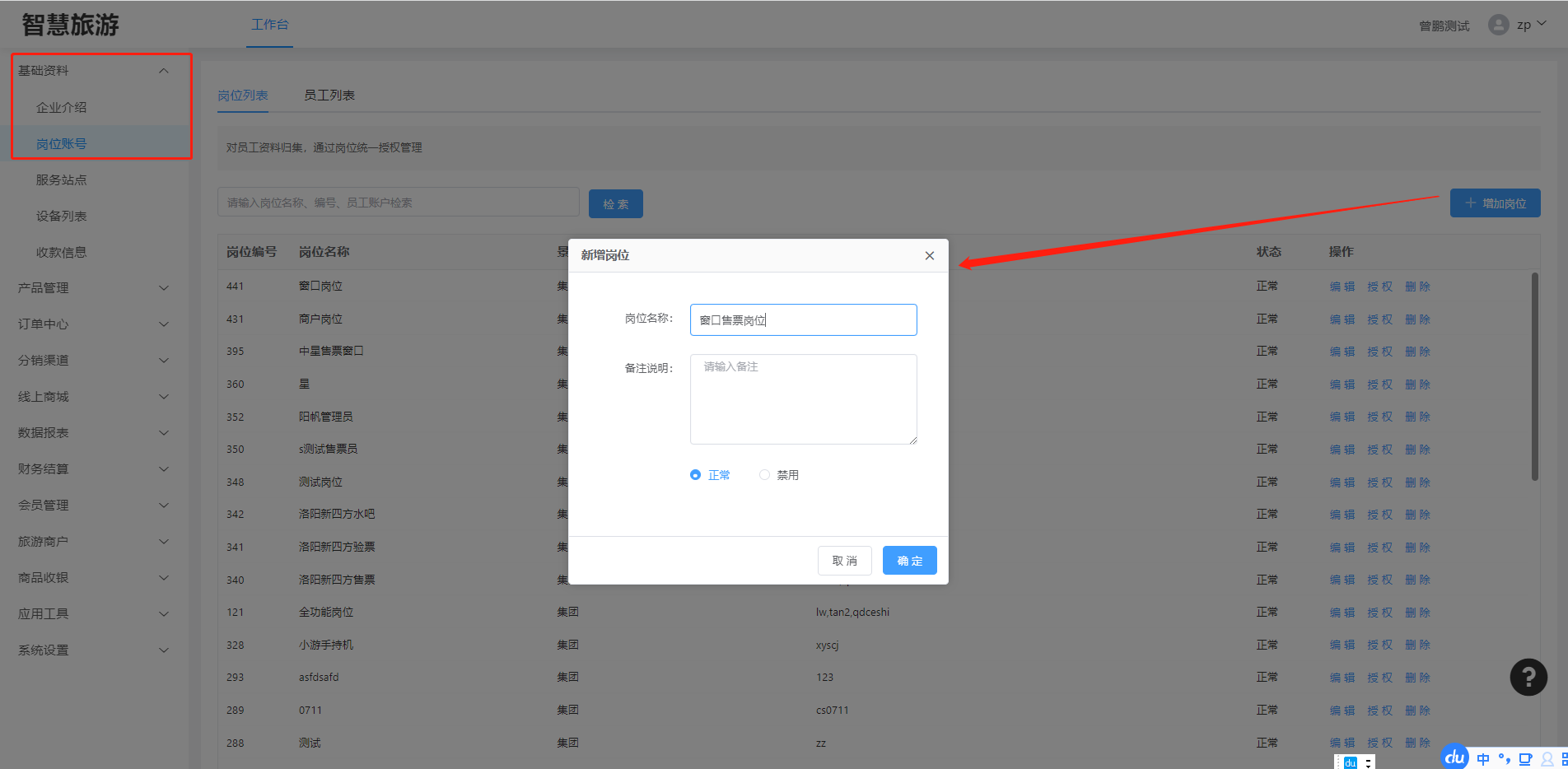Image resolution: width=1568 pixels, height=769 pixels.
Task: Click the Baidu input method du icon
Action: pyautogui.click(x=1455, y=757)
